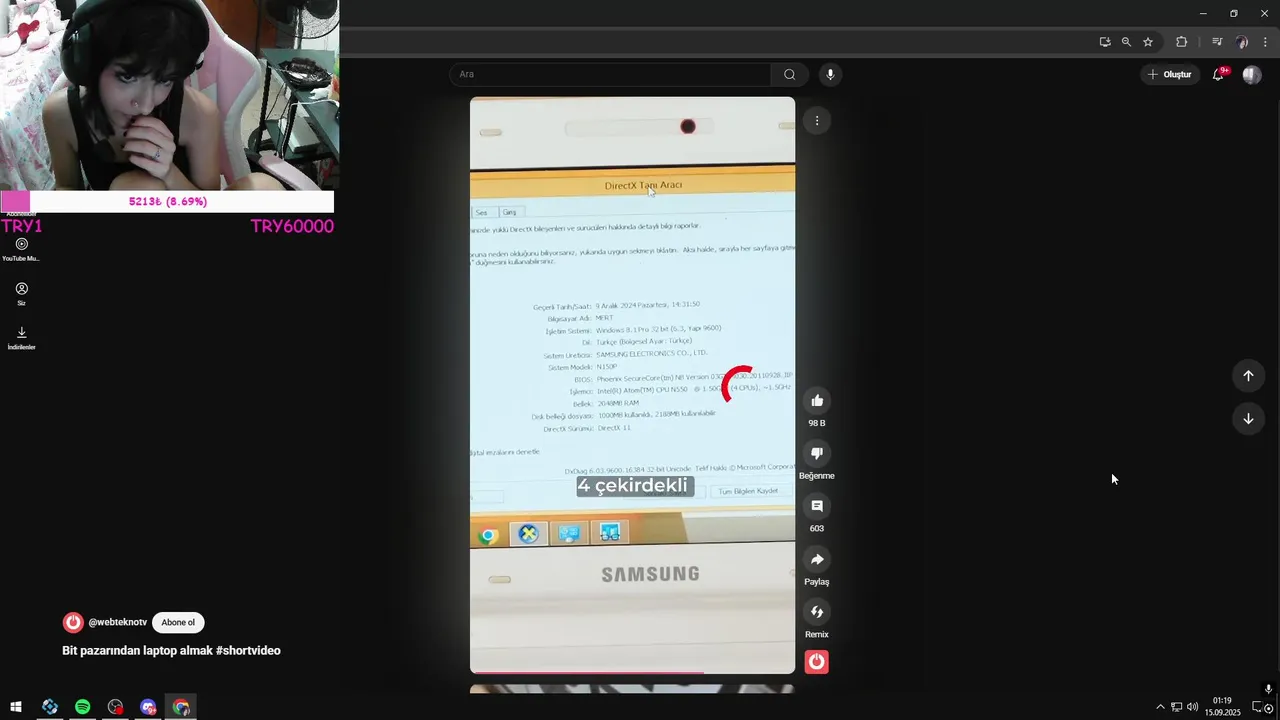Open OBS Studio from the taskbar
The image size is (1280, 720).
point(115,707)
